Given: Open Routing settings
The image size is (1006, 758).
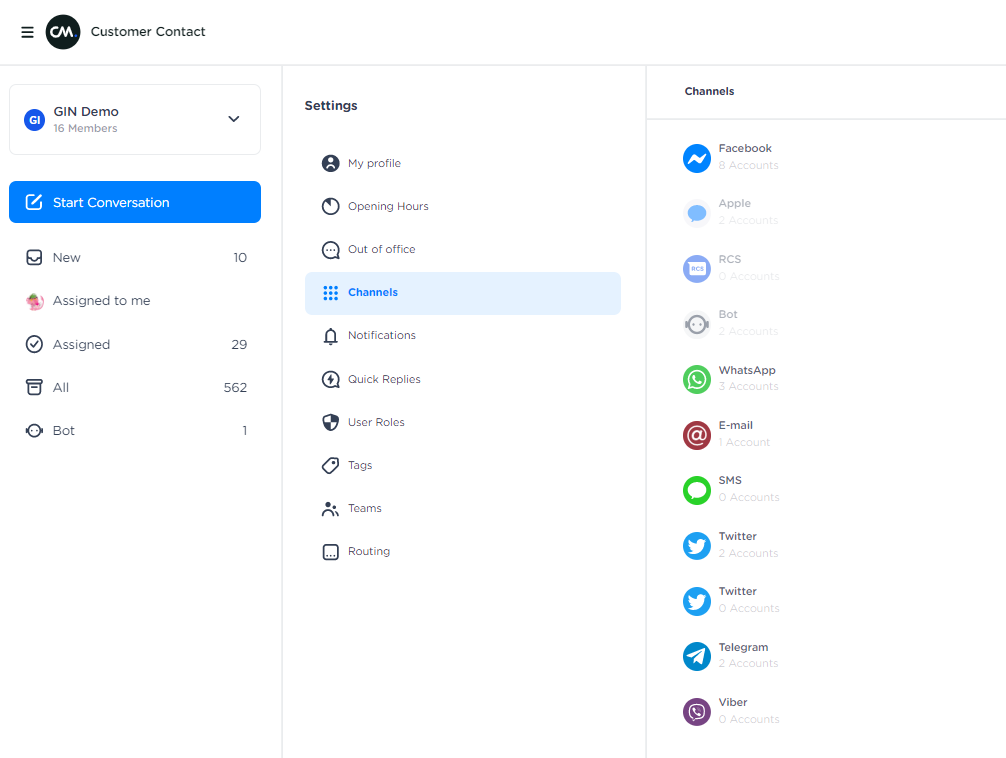Looking at the screenshot, I should [x=368, y=552].
